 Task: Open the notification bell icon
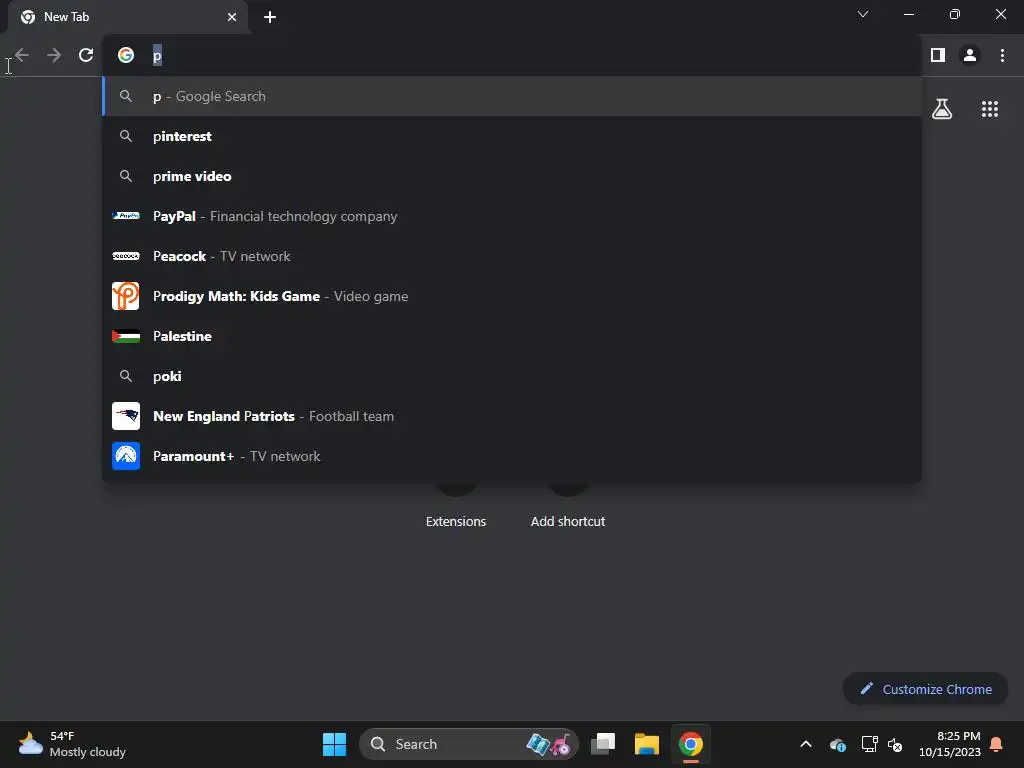996,744
